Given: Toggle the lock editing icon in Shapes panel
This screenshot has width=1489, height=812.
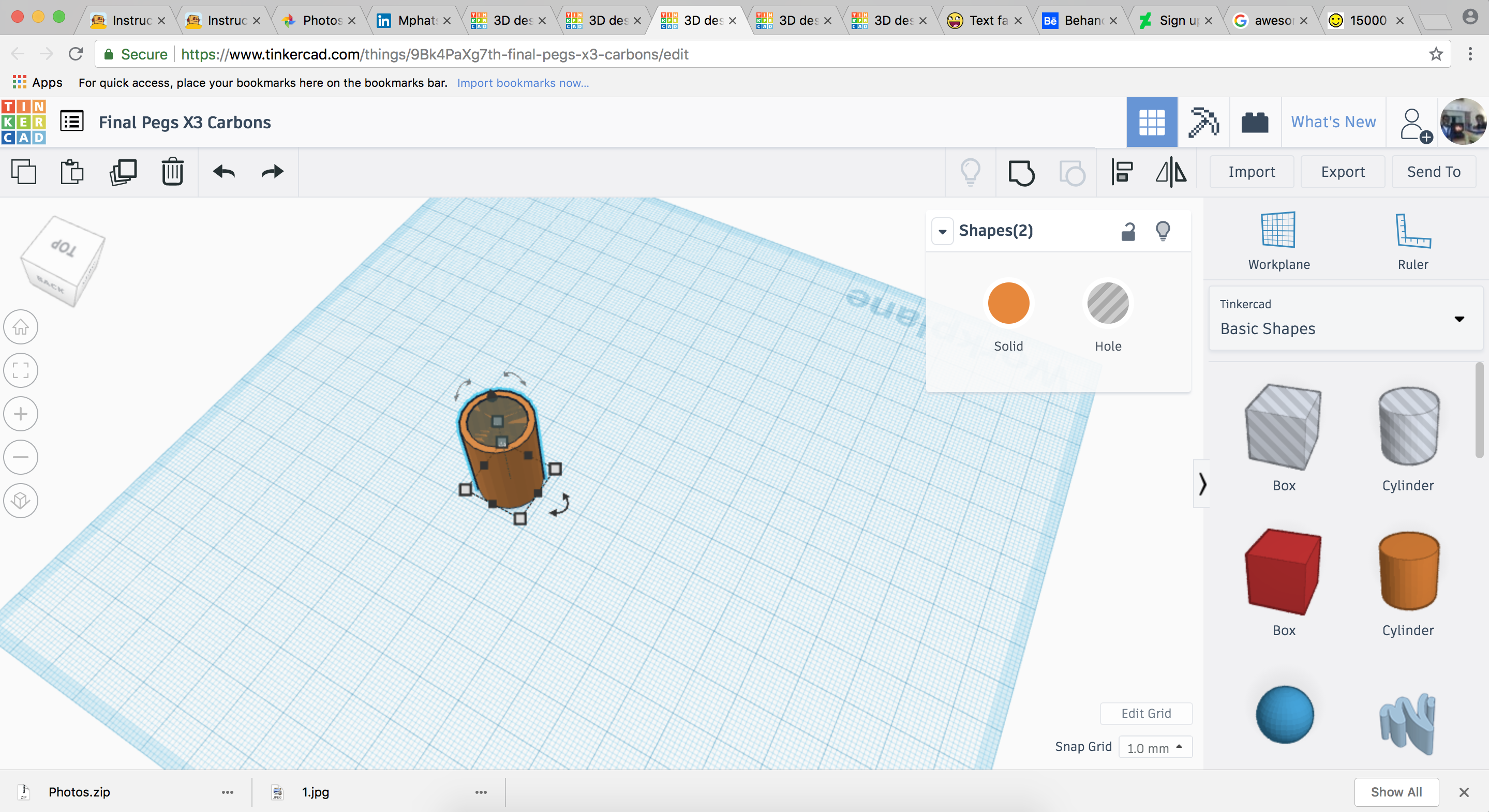Looking at the screenshot, I should [1128, 231].
